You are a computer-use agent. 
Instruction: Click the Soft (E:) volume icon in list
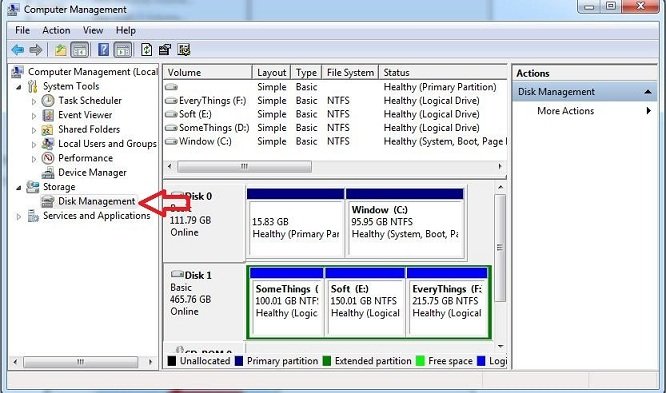coord(171,114)
